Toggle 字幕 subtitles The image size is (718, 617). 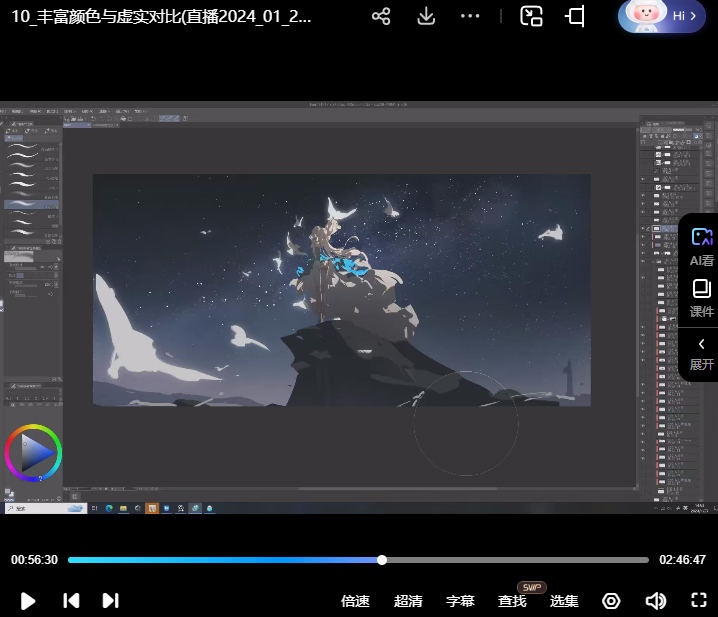click(460, 601)
